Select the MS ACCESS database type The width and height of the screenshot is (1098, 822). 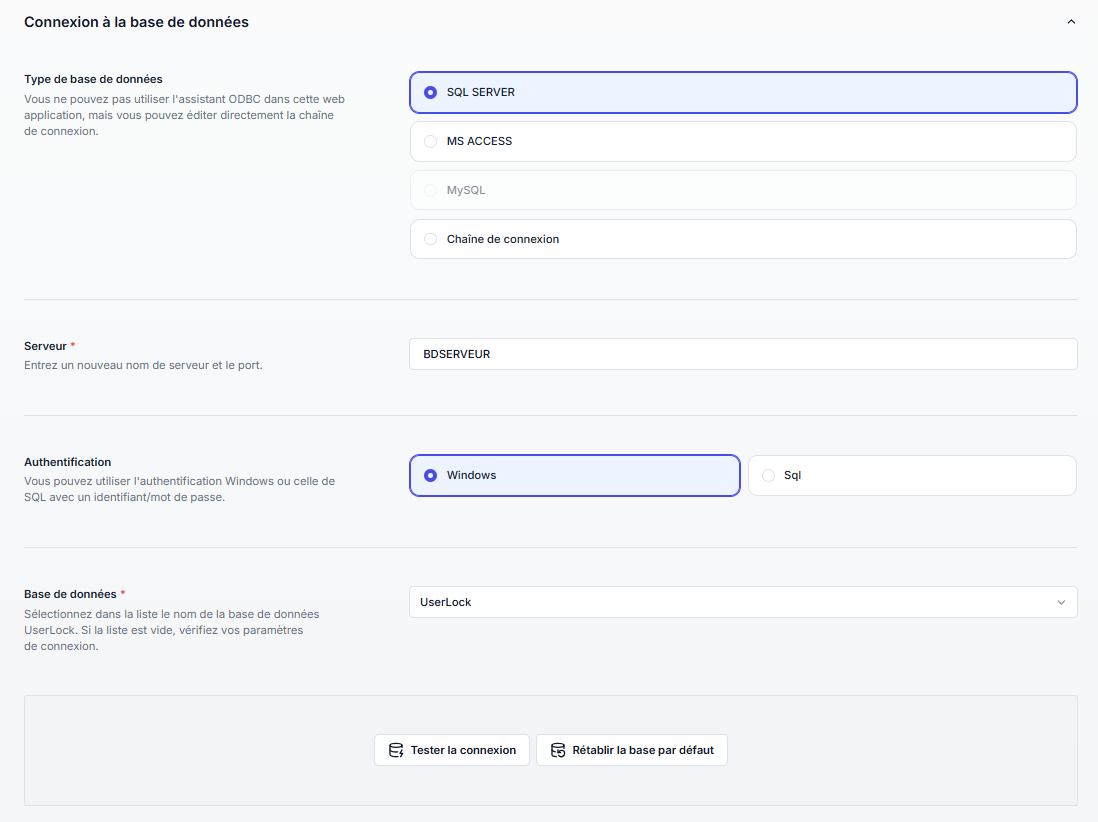742,141
